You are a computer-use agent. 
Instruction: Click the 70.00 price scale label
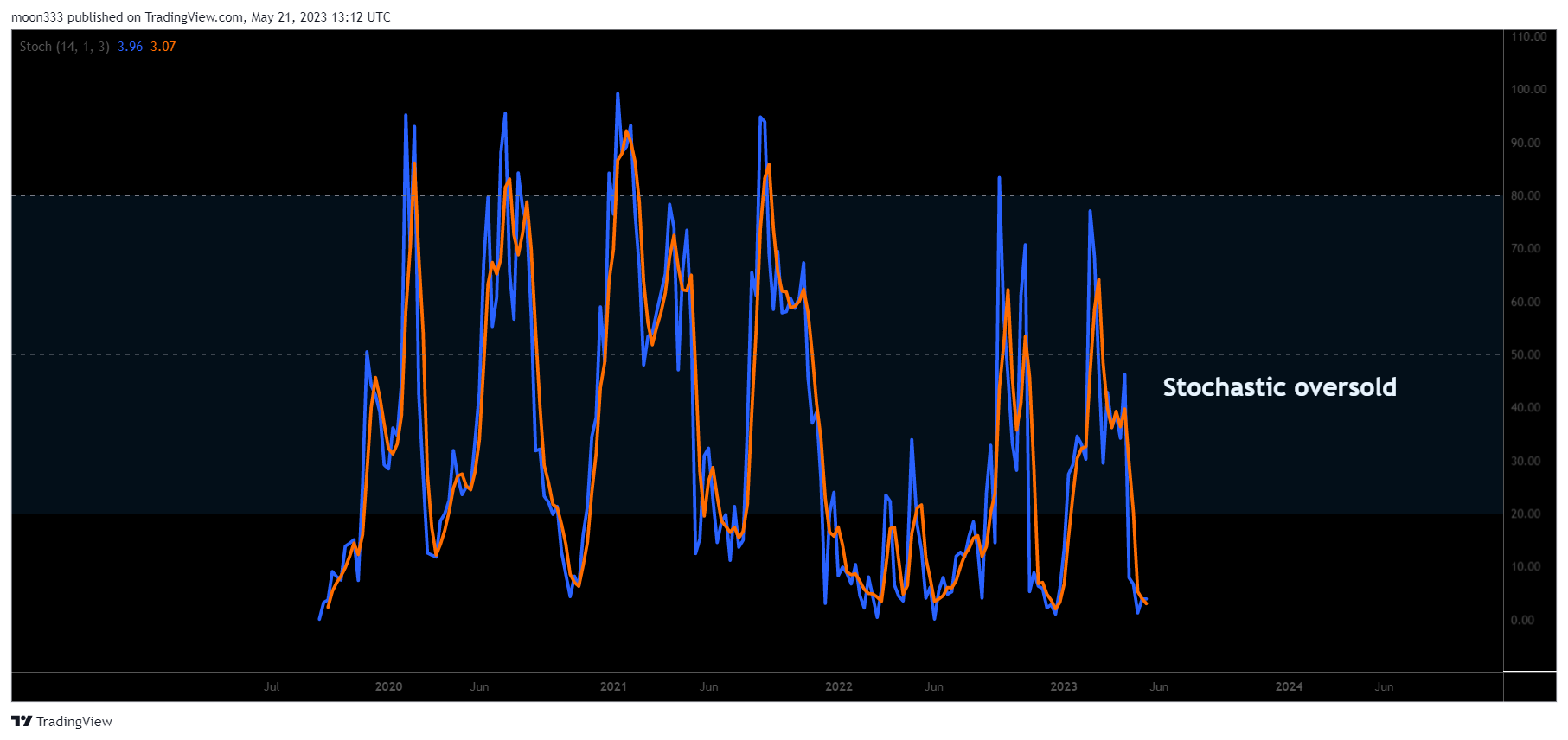click(1526, 248)
